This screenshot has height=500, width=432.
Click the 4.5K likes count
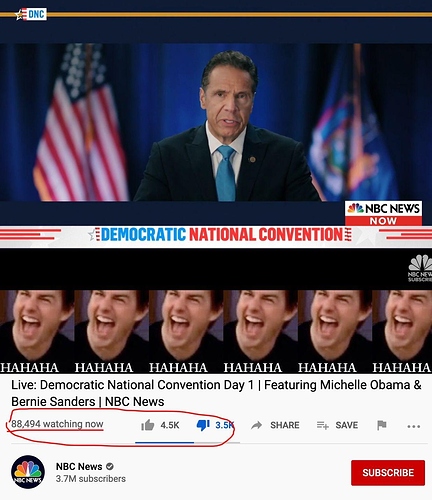click(170, 425)
